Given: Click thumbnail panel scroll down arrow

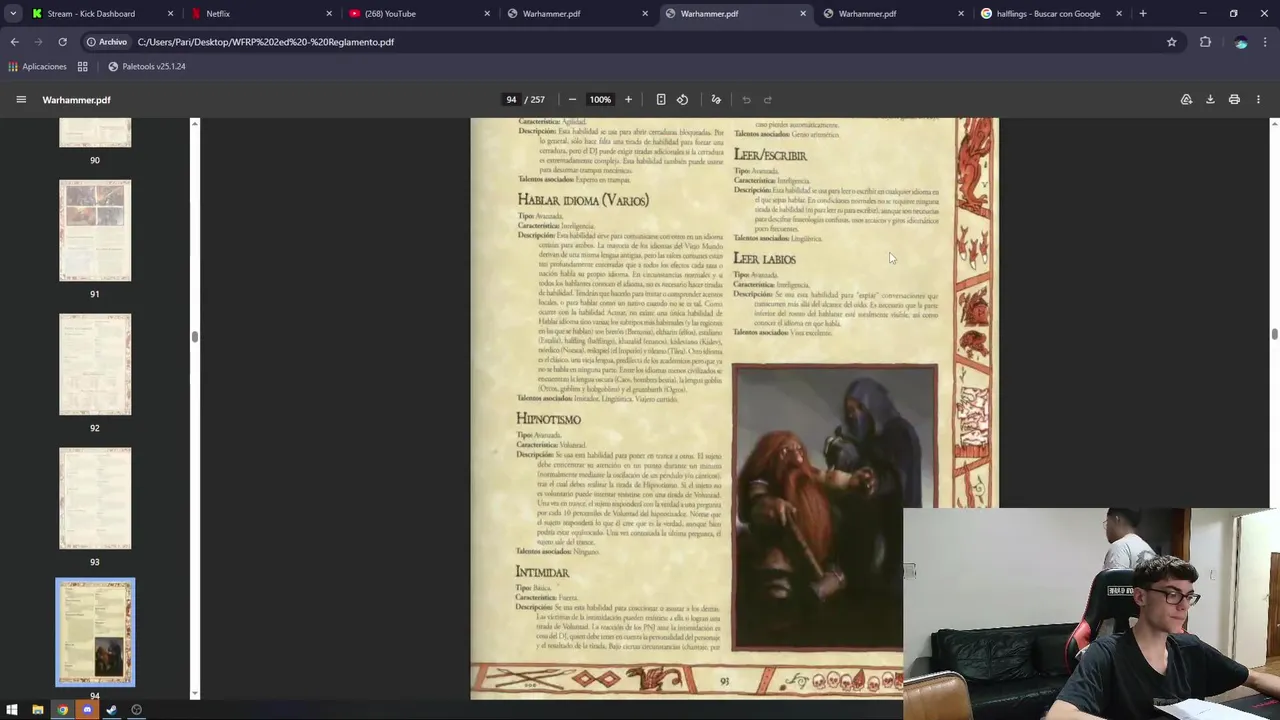Looking at the screenshot, I should [194, 694].
